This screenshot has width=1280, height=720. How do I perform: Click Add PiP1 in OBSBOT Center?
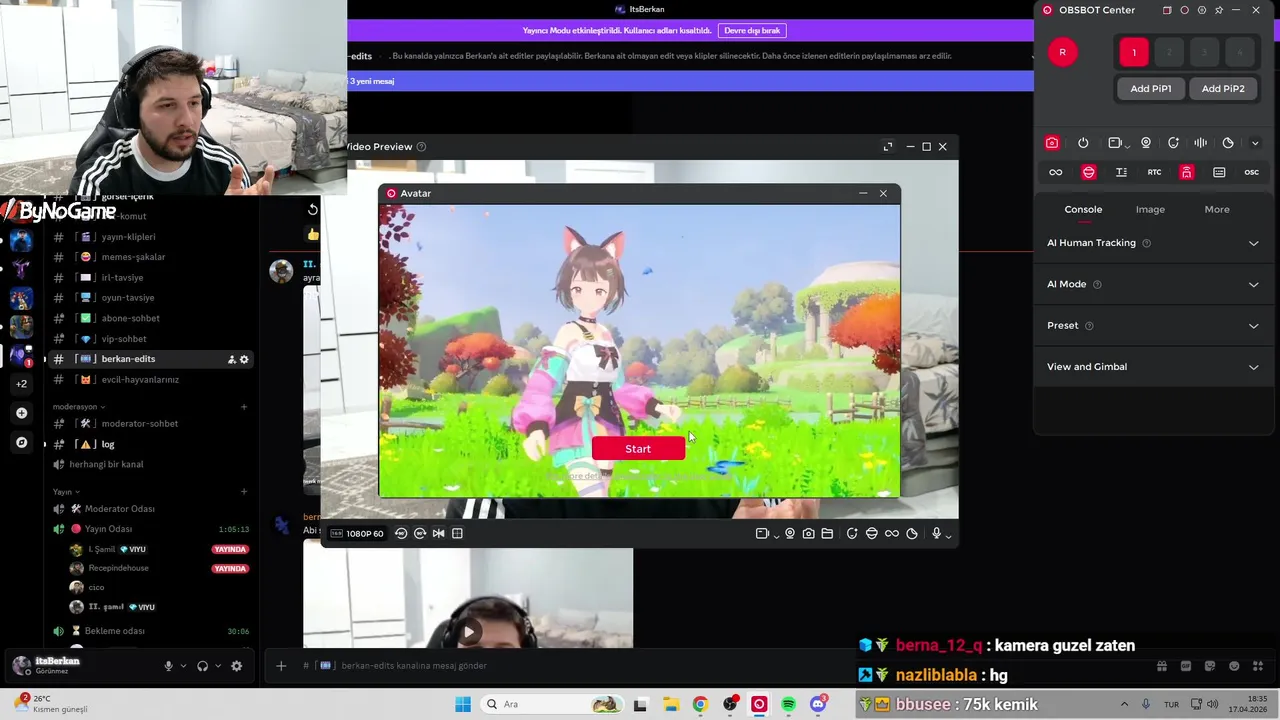(x=1150, y=88)
